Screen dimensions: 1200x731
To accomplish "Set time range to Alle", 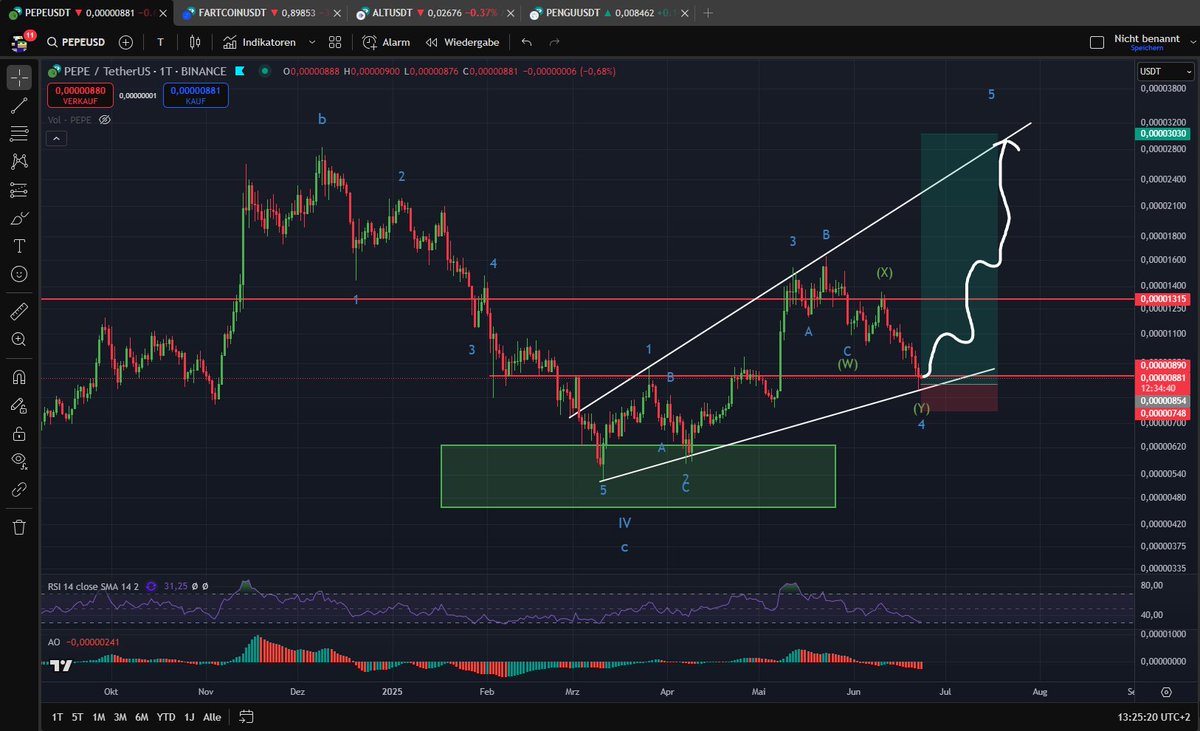I will (x=212, y=717).
